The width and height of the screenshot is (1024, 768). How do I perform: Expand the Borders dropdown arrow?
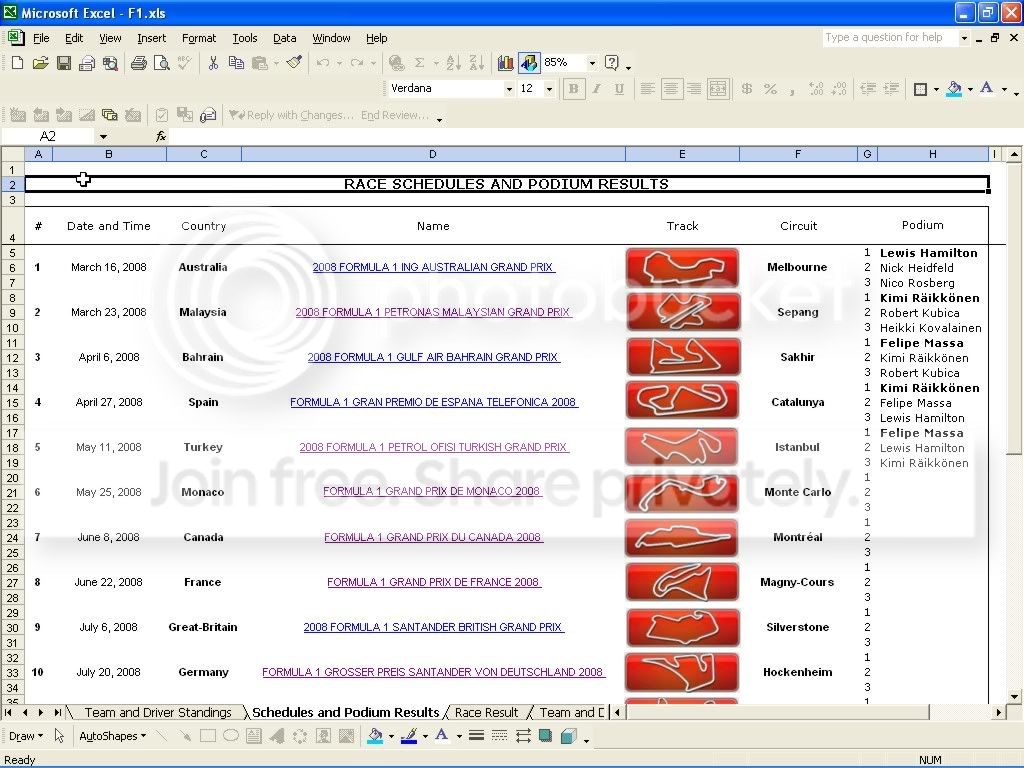tap(936, 89)
